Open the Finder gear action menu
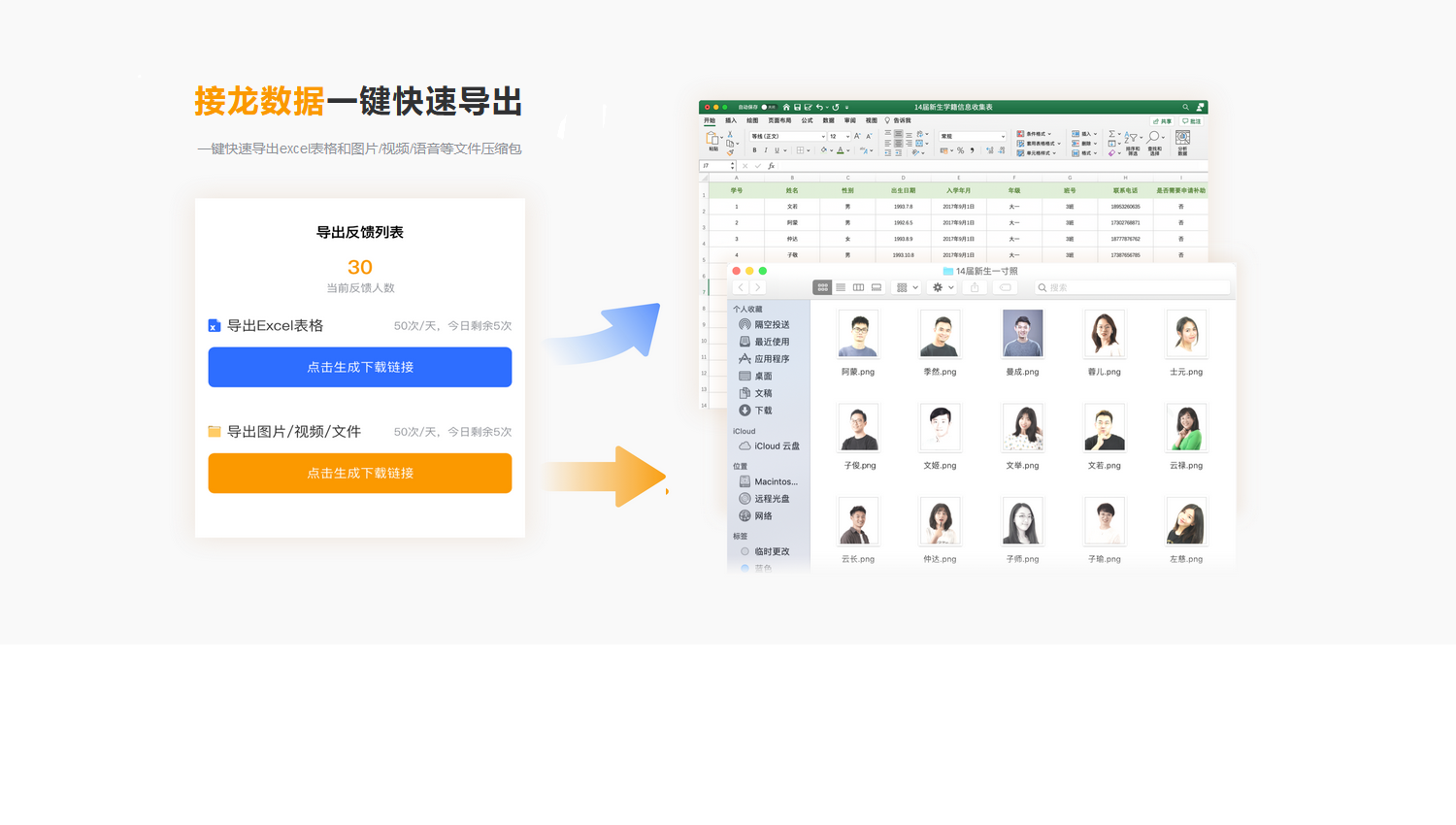The image size is (1456, 825). (x=943, y=287)
